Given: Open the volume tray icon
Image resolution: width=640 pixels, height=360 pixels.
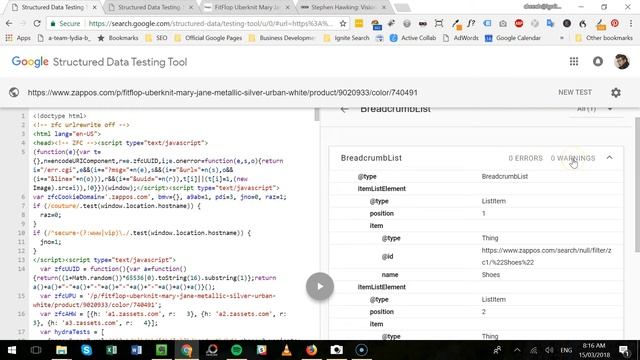Looking at the screenshot, I should coord(549,350).
